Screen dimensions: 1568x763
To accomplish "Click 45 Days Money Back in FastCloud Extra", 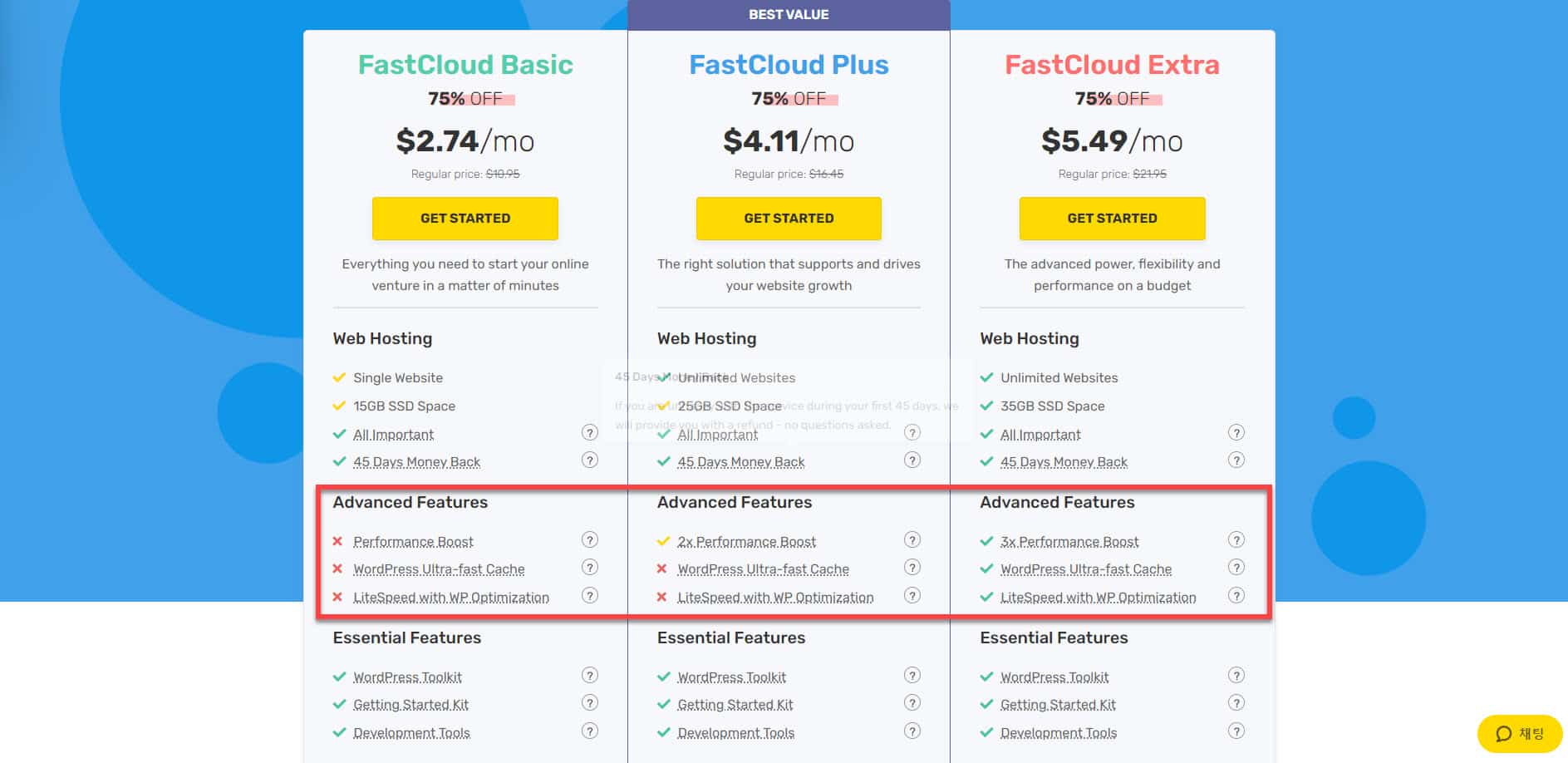I will point(1064,461).
